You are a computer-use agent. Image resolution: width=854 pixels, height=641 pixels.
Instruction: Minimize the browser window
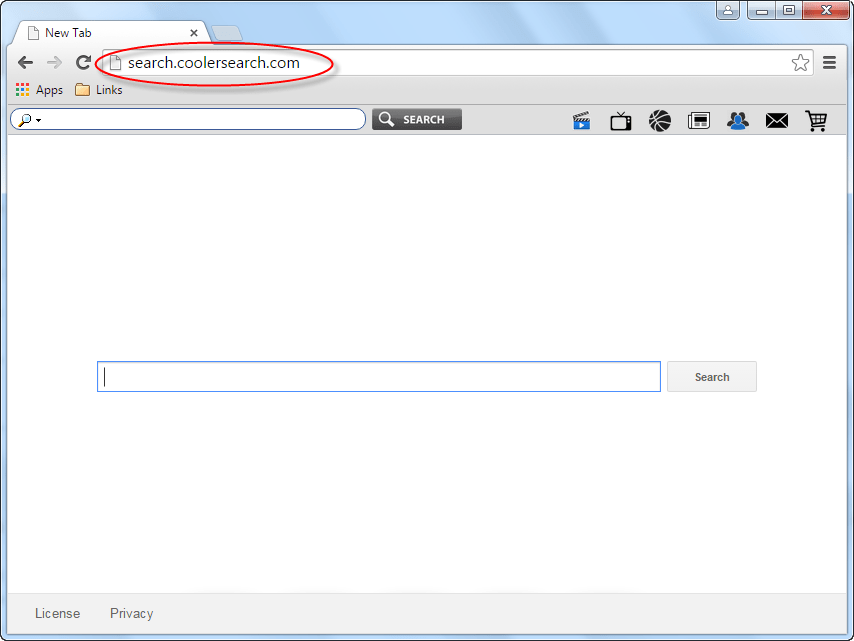(x=761, y=10)
